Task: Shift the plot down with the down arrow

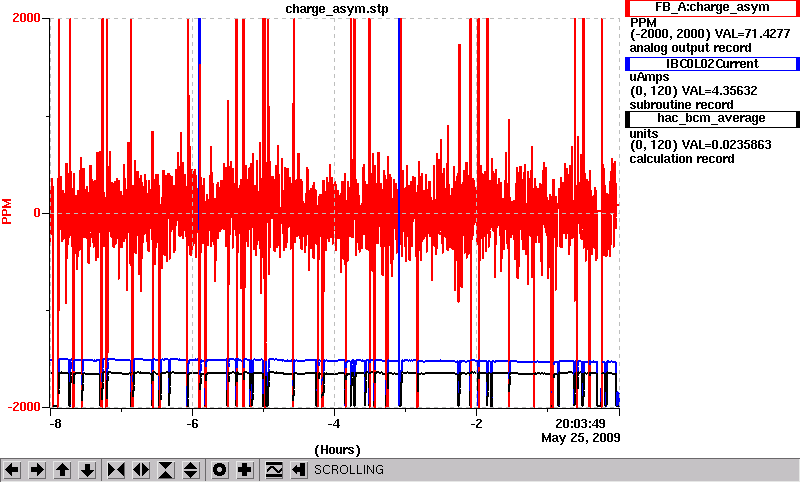Action: click(x=87, y=470)
